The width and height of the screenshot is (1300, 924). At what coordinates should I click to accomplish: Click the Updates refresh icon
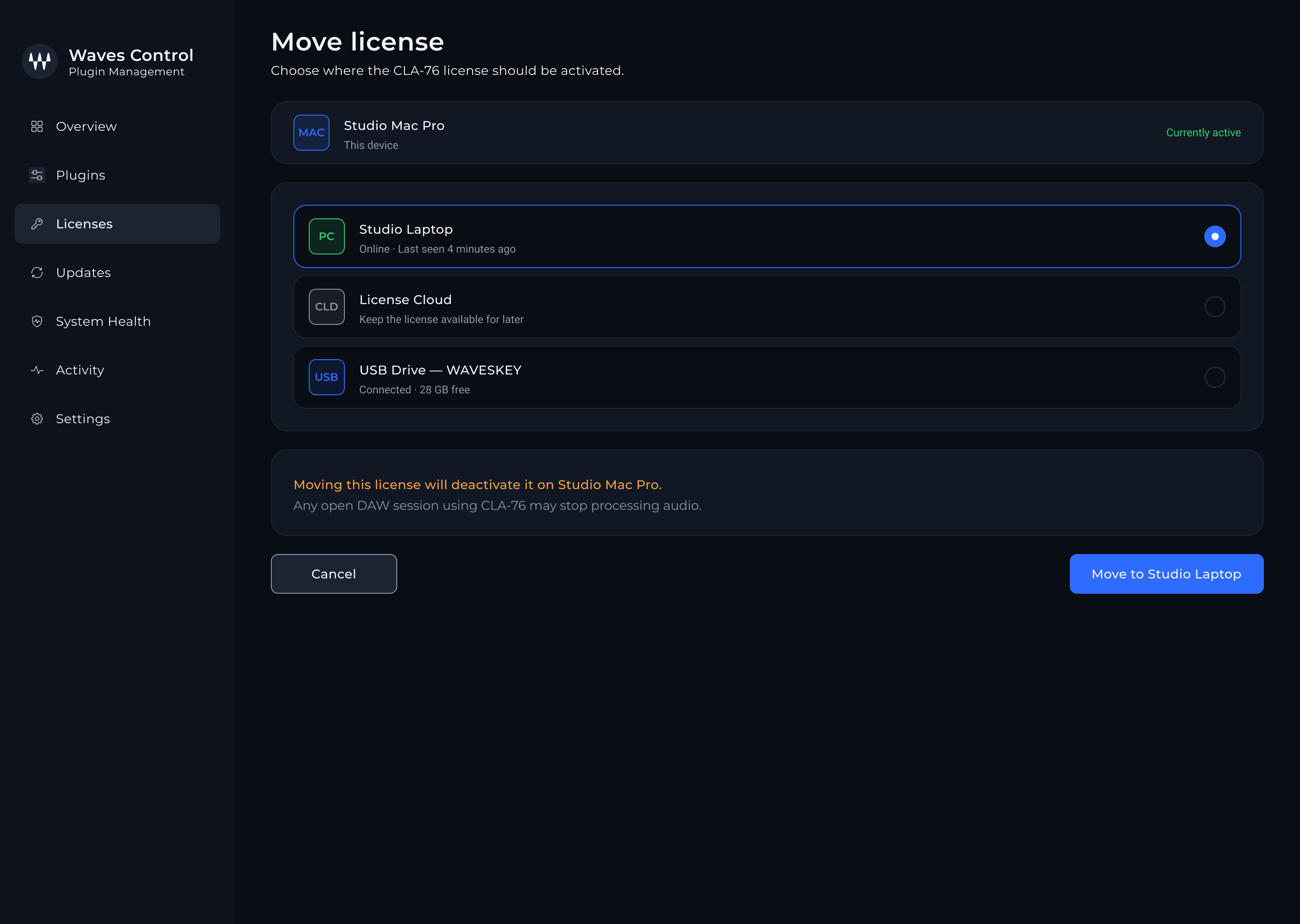[37, 273]
